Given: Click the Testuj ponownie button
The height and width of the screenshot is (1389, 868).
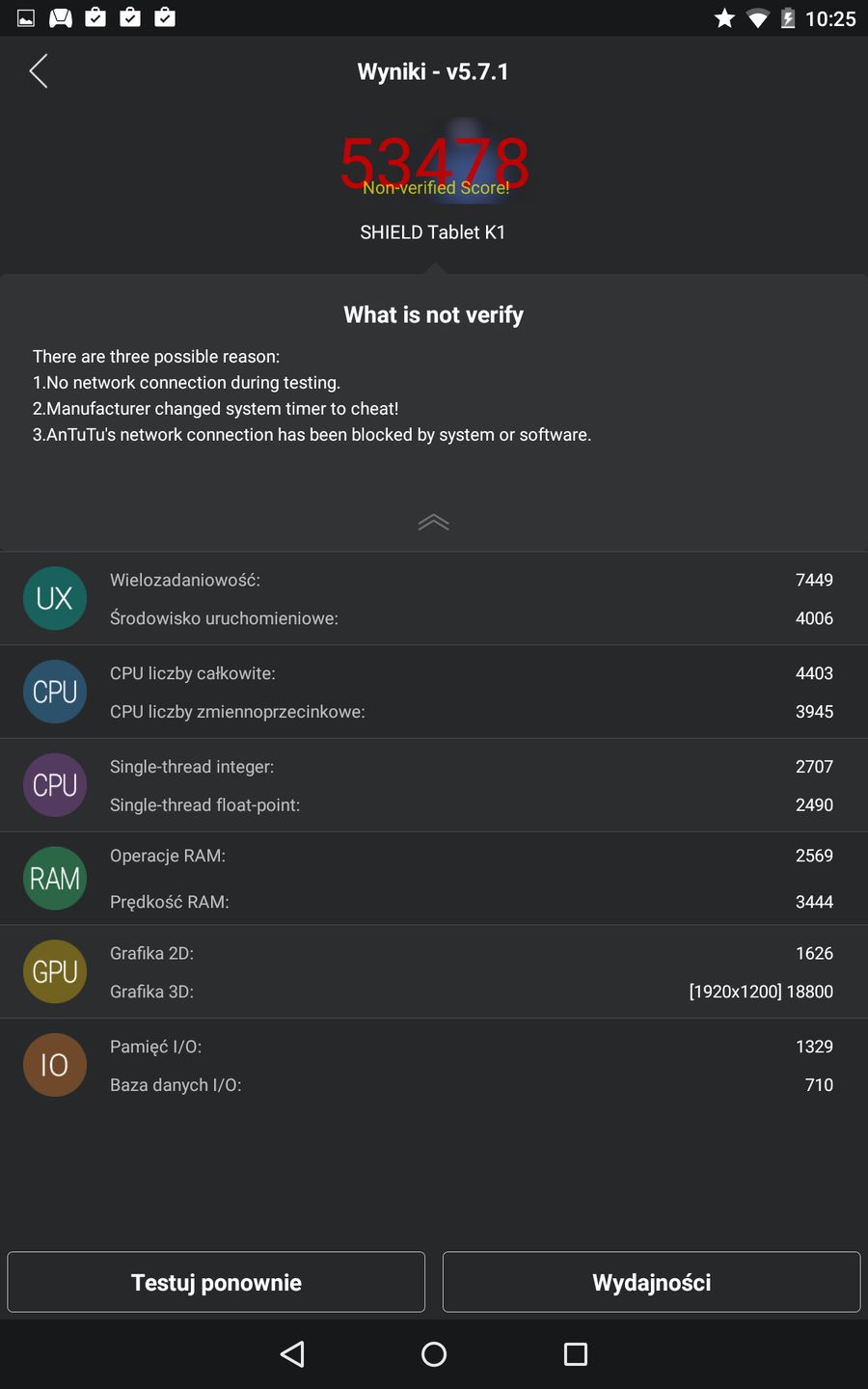Looking at the screenshot, I should [216, 1282].
